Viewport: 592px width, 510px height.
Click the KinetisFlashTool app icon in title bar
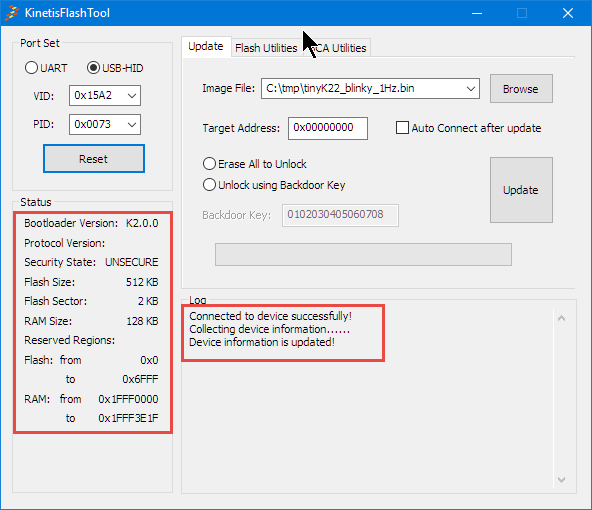[x=12, y=13]
